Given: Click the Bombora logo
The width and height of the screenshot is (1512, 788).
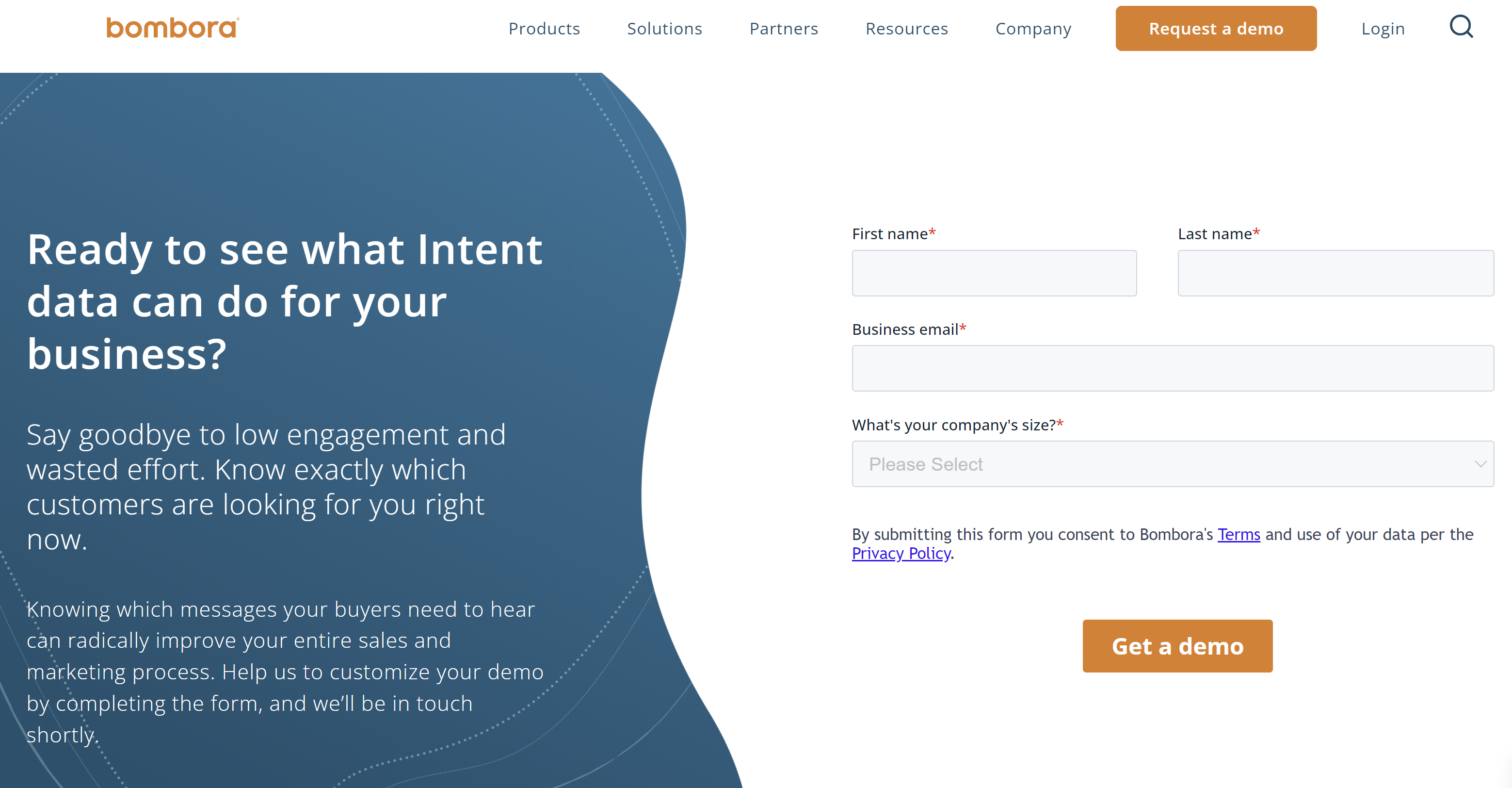Looking at the screenshot, I should pos(173,28).
